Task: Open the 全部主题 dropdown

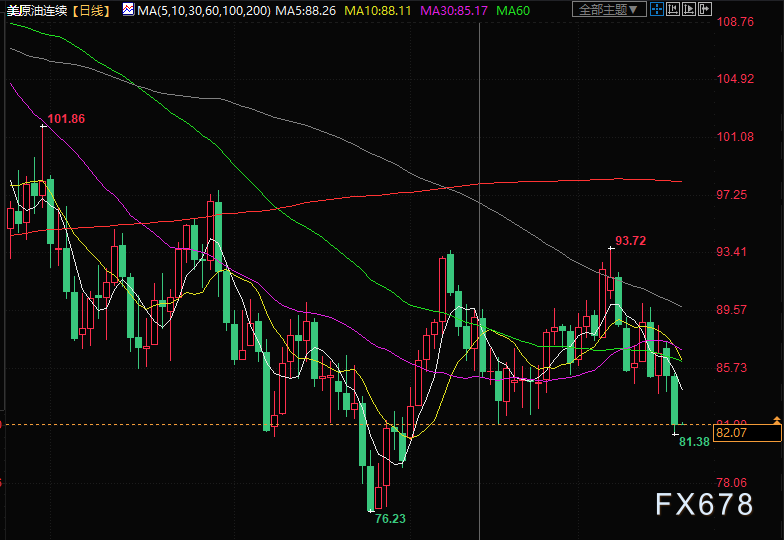Action: (x=609, y=9)
